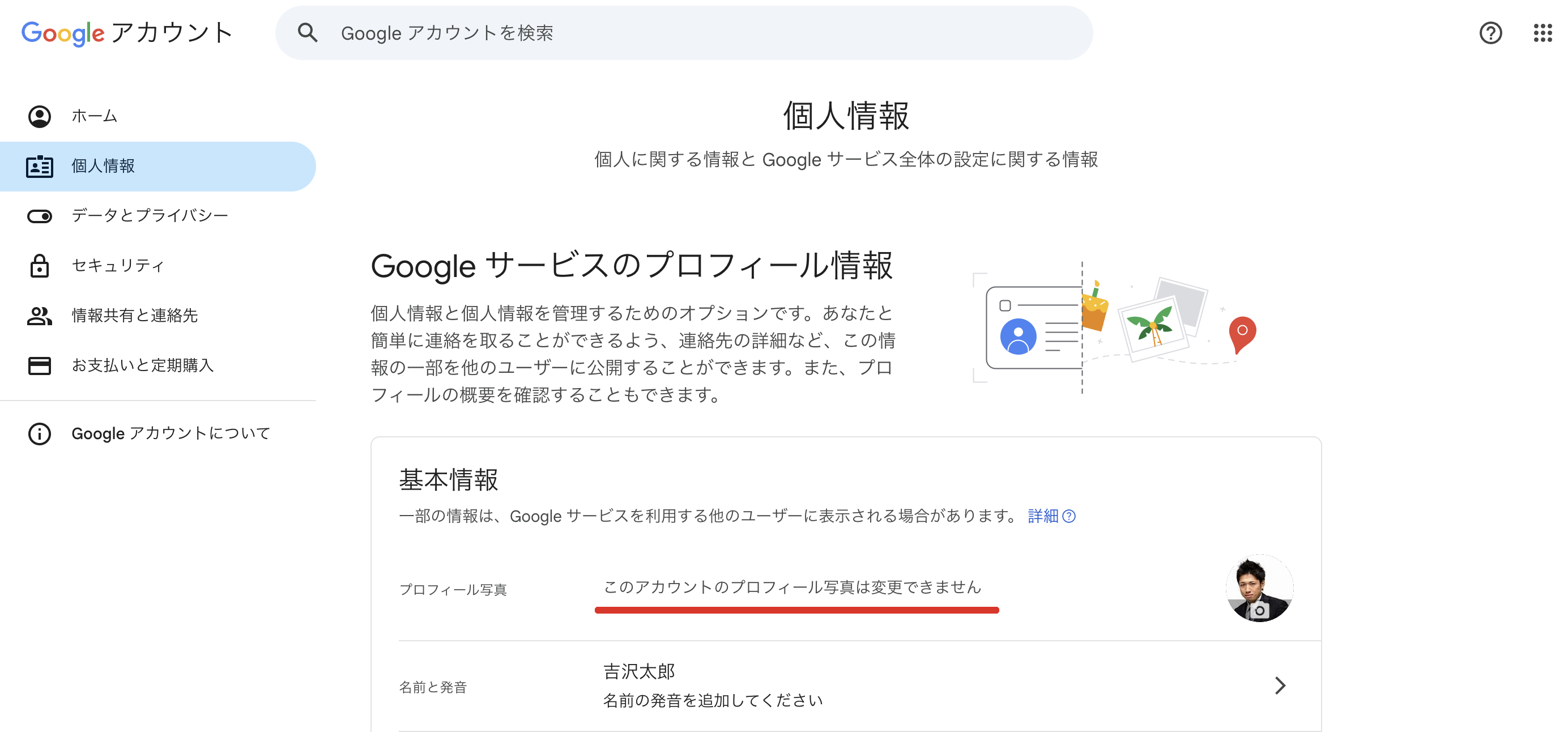Open the help question mark icon
The image size is (1568, 732).
[x=1490, y=33]
